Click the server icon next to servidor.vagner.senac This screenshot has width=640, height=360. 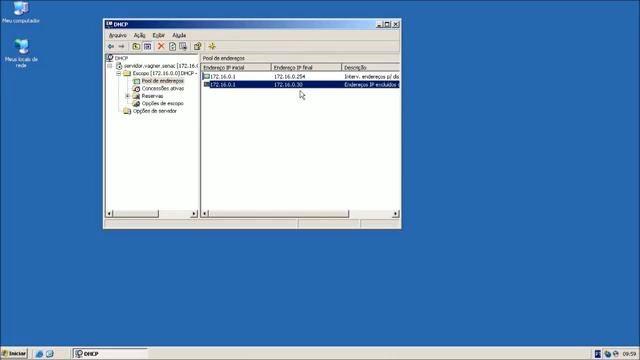tap(119, 66)
